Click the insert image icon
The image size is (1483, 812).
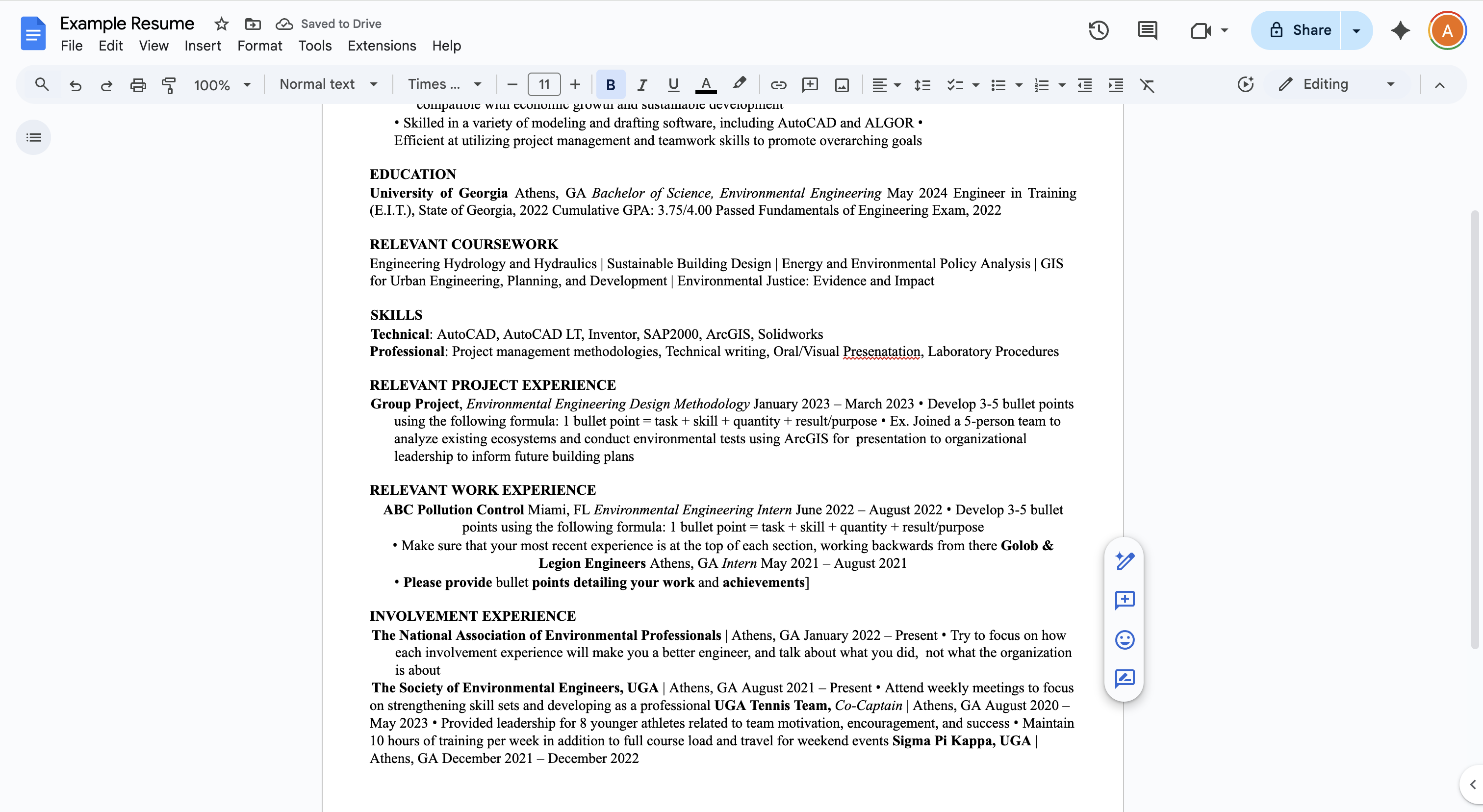click(842, 85)
